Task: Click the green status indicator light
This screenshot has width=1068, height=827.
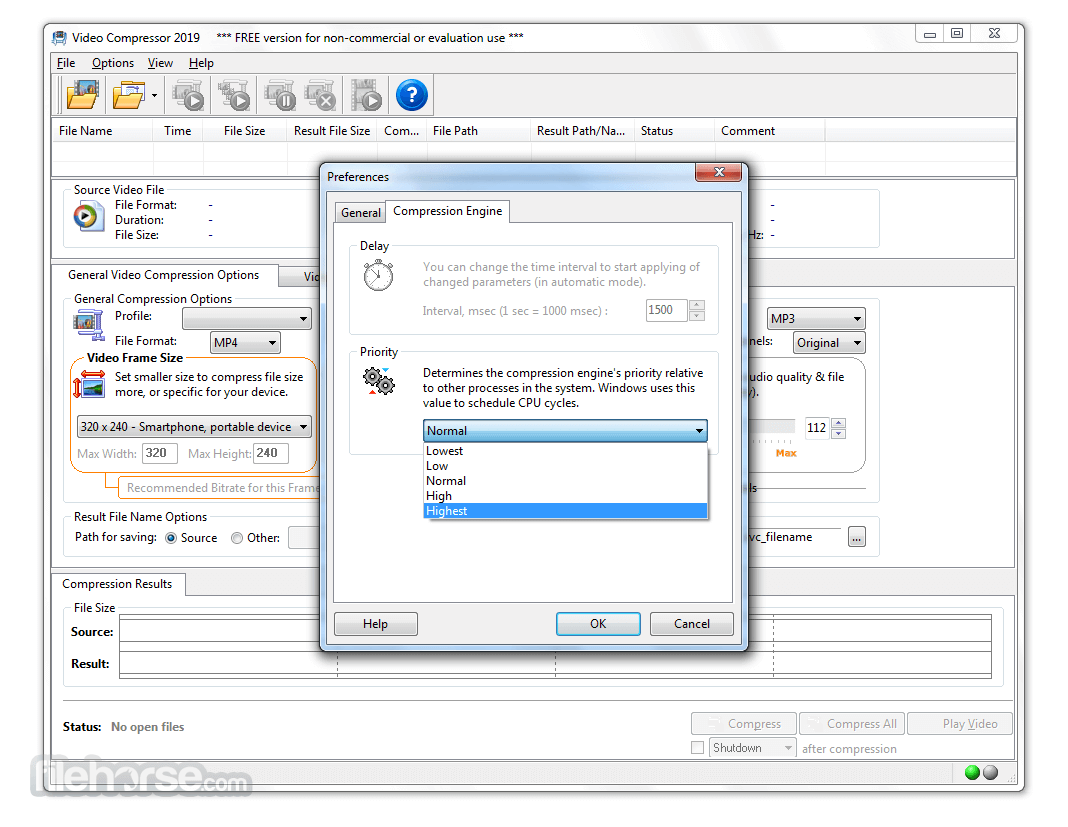Action: [972, 772]
